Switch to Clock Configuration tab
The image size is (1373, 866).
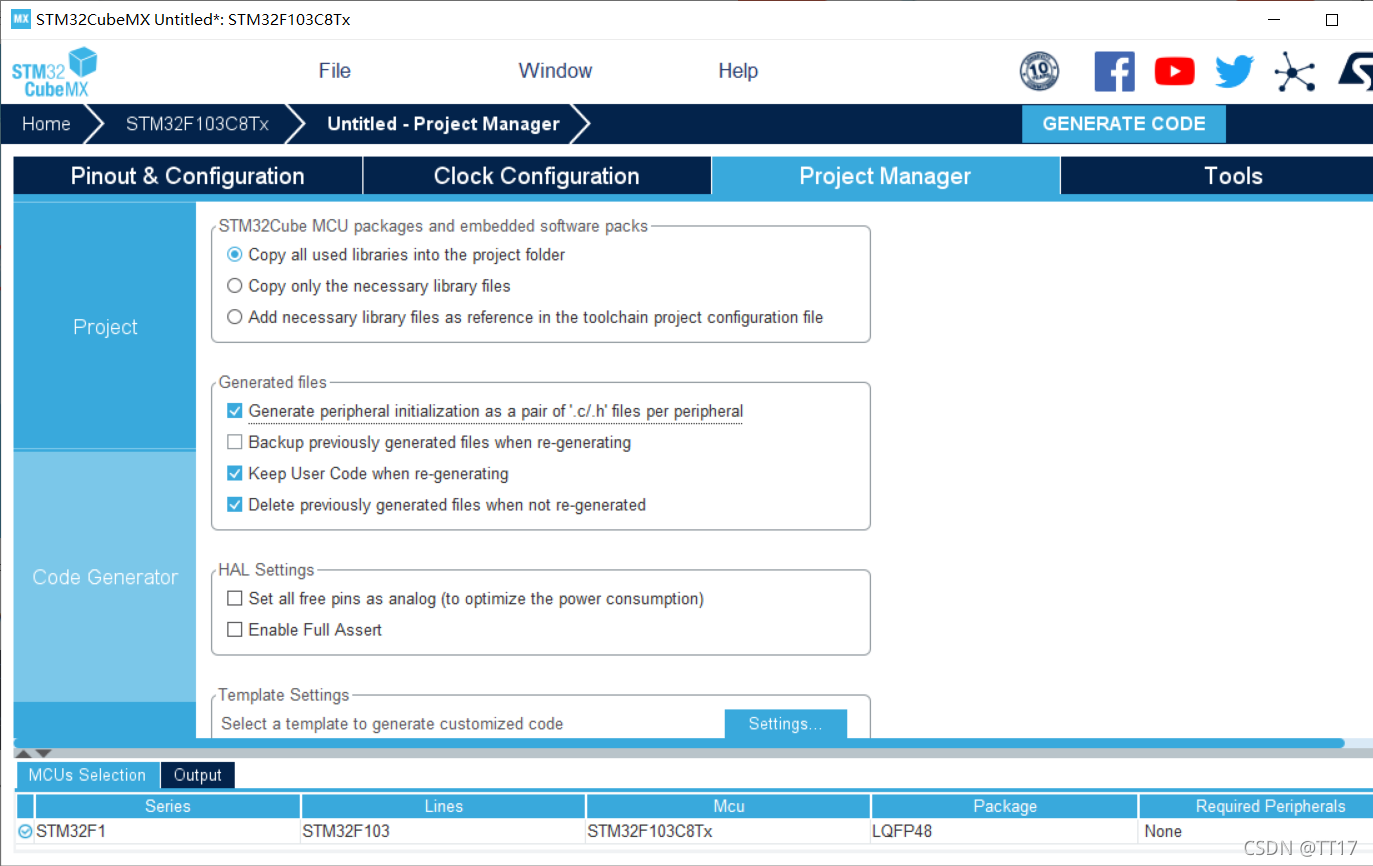tap(537, 176)
